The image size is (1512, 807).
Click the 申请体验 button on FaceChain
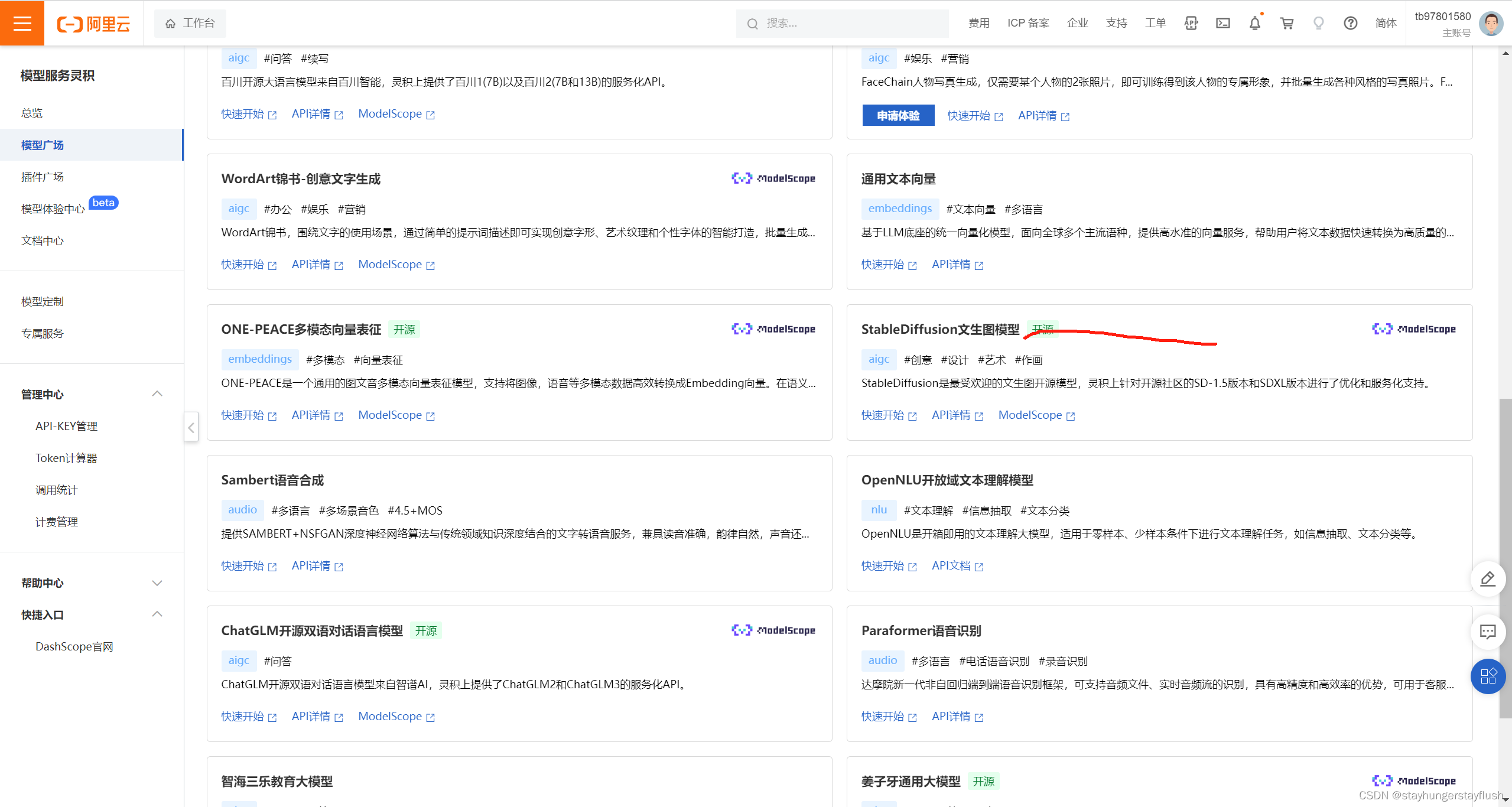pos(898,115)
